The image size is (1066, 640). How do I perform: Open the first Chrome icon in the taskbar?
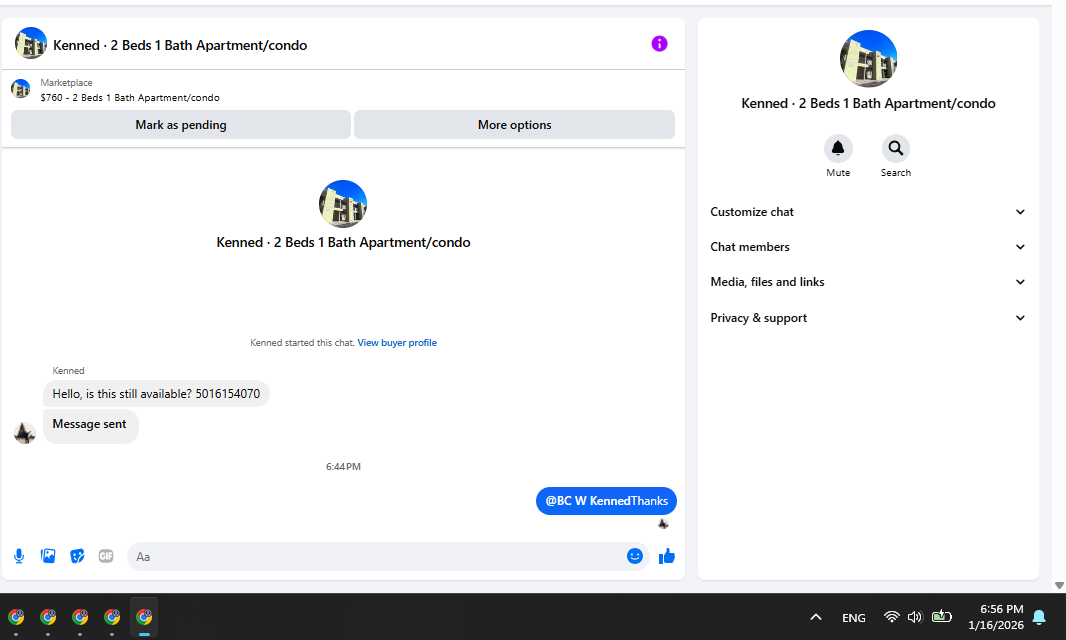pyautogui.click(x=16, y=617)
